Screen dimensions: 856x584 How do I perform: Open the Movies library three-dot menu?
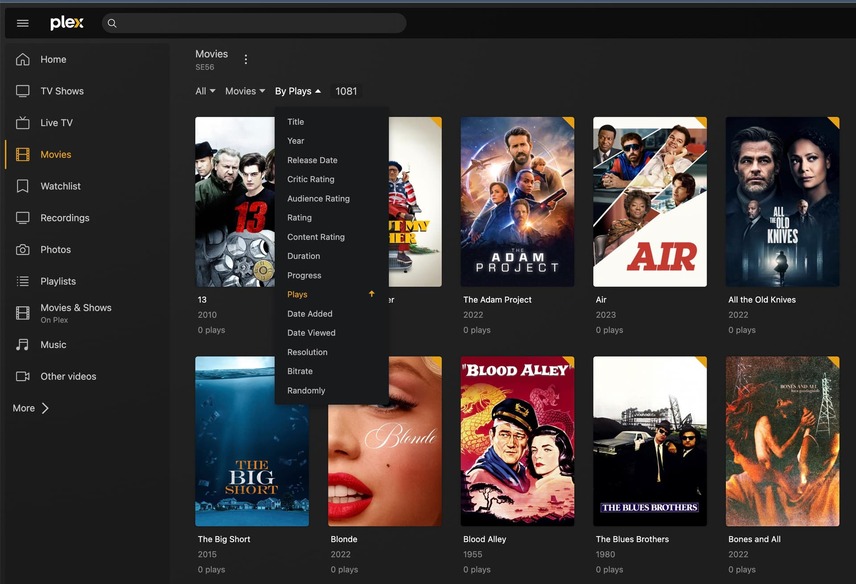pyautogui.click(x=246, y=59)
